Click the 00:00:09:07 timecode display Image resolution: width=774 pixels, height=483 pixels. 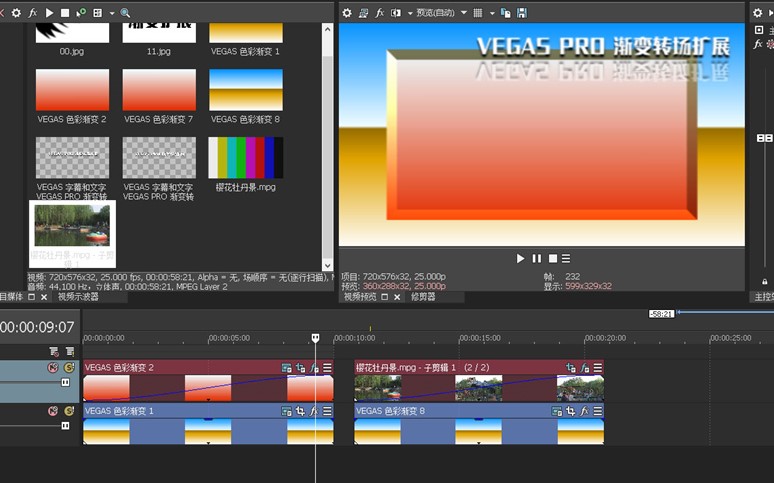(x=37, y=327)
